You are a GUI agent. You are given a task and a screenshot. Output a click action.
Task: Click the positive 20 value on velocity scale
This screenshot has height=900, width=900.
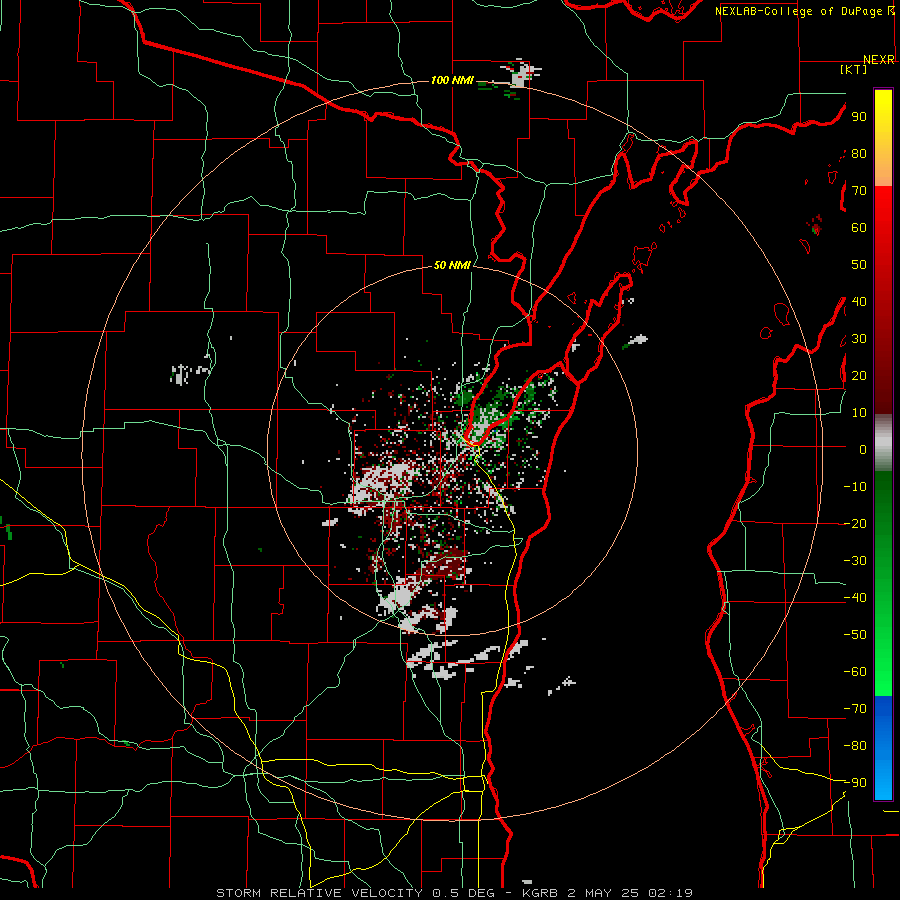coord(859,376)
